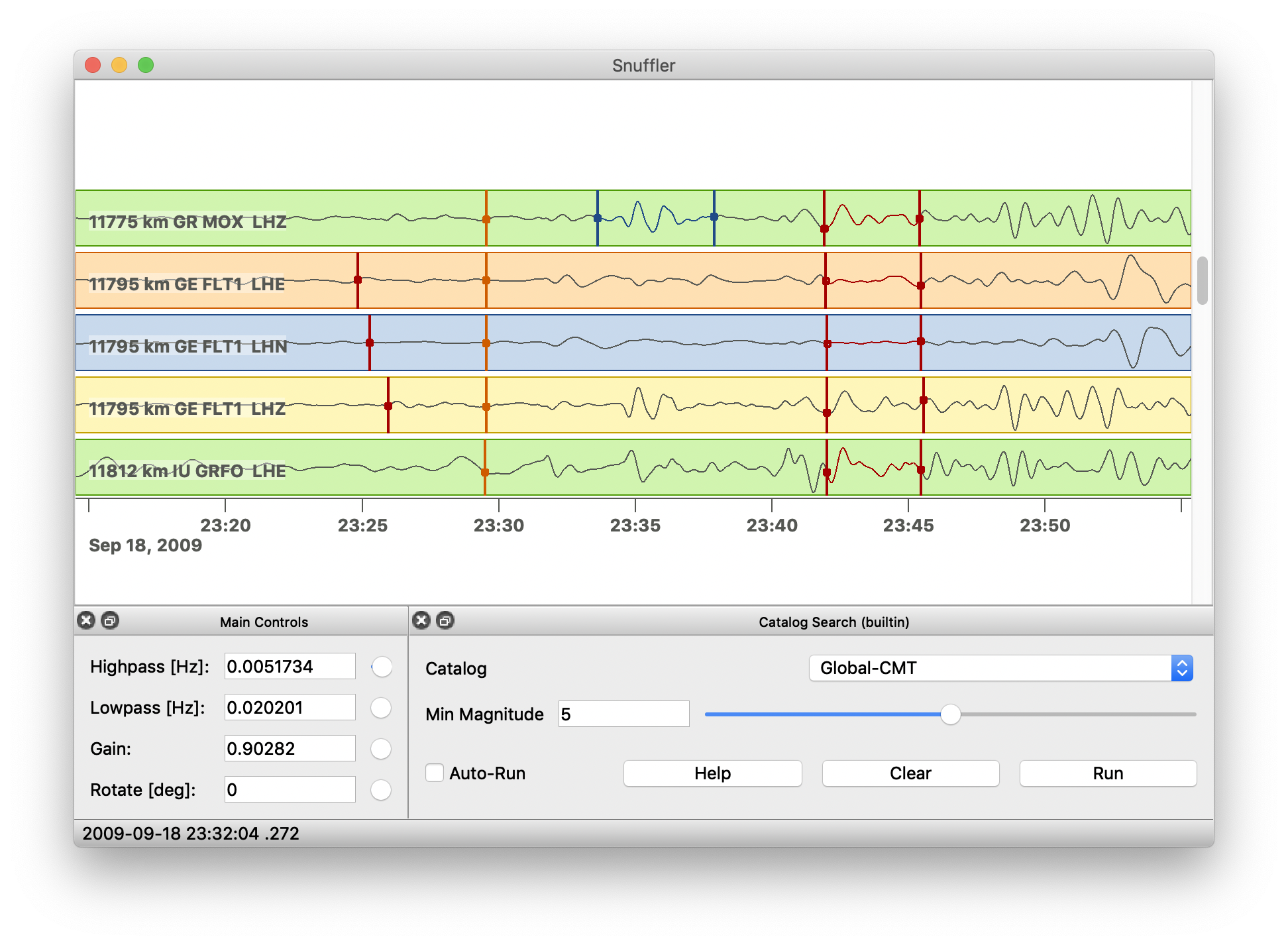Click the 23:30 time axis label
This screenshot has height=945, width=1288.
(x=498, y=526)
